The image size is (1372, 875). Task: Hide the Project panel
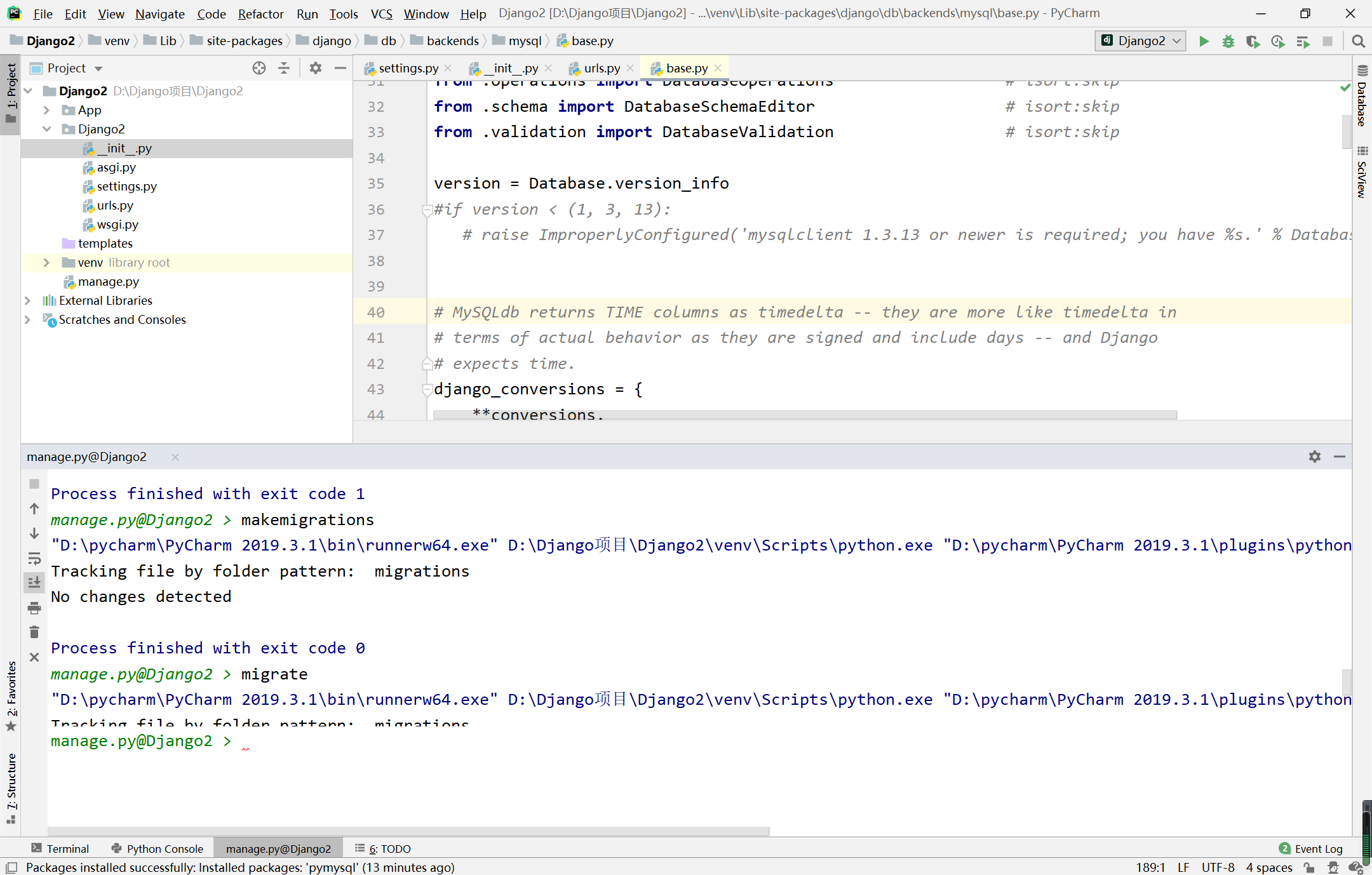340,68
